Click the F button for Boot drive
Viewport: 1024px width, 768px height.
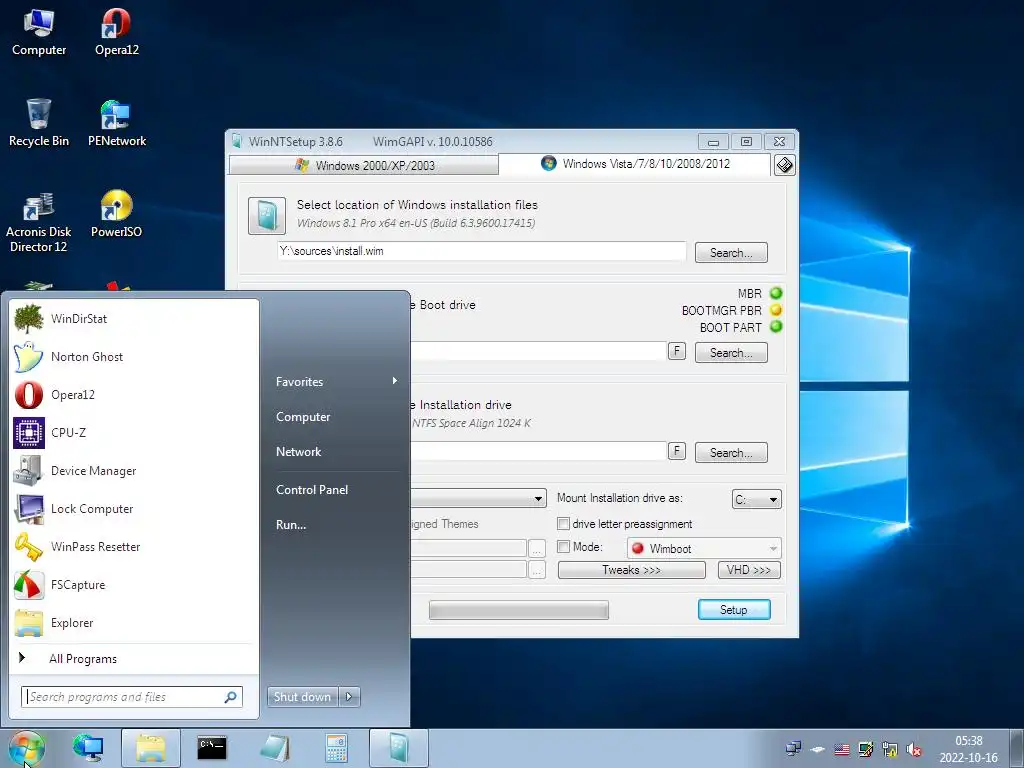pos(677,351)
